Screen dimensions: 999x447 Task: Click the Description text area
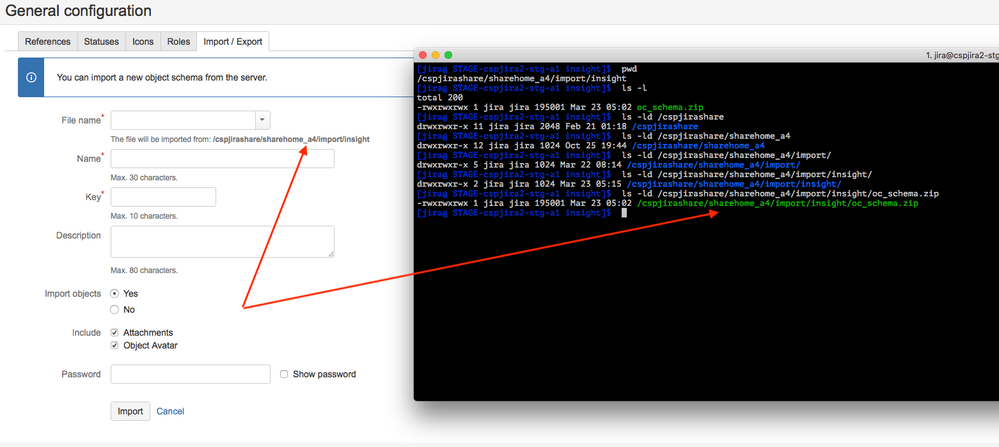[x=222, y=241]
